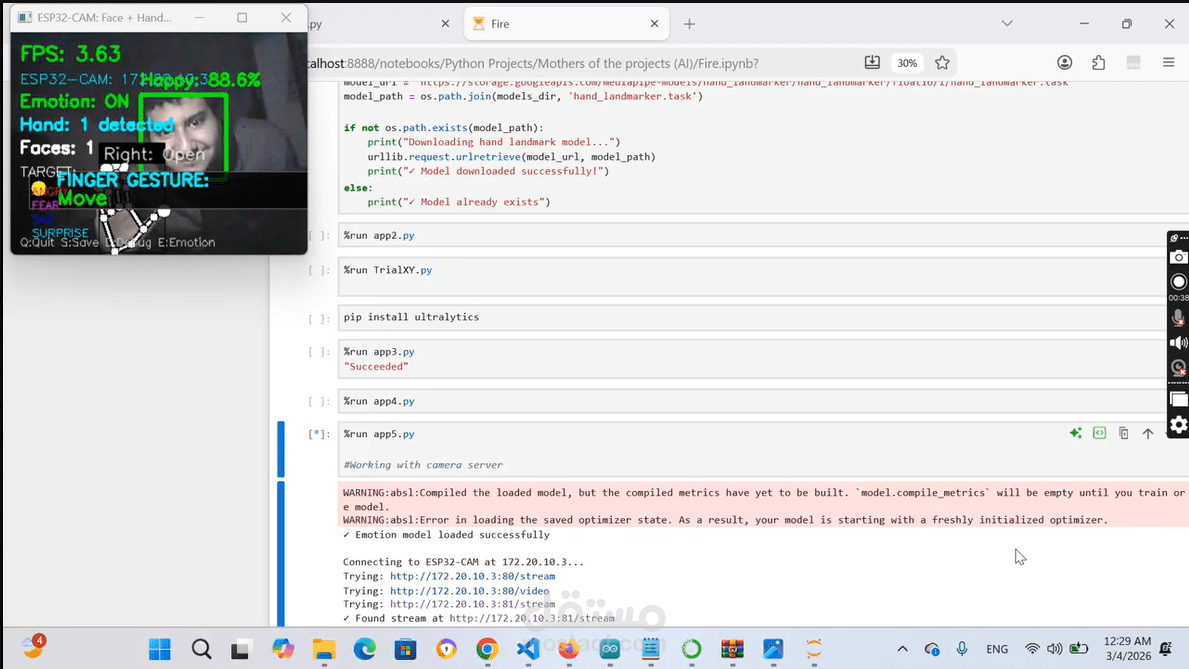Toggle the recorder webcam overlay
This screenshot has height=669, width=1189.
(1178, 368)
